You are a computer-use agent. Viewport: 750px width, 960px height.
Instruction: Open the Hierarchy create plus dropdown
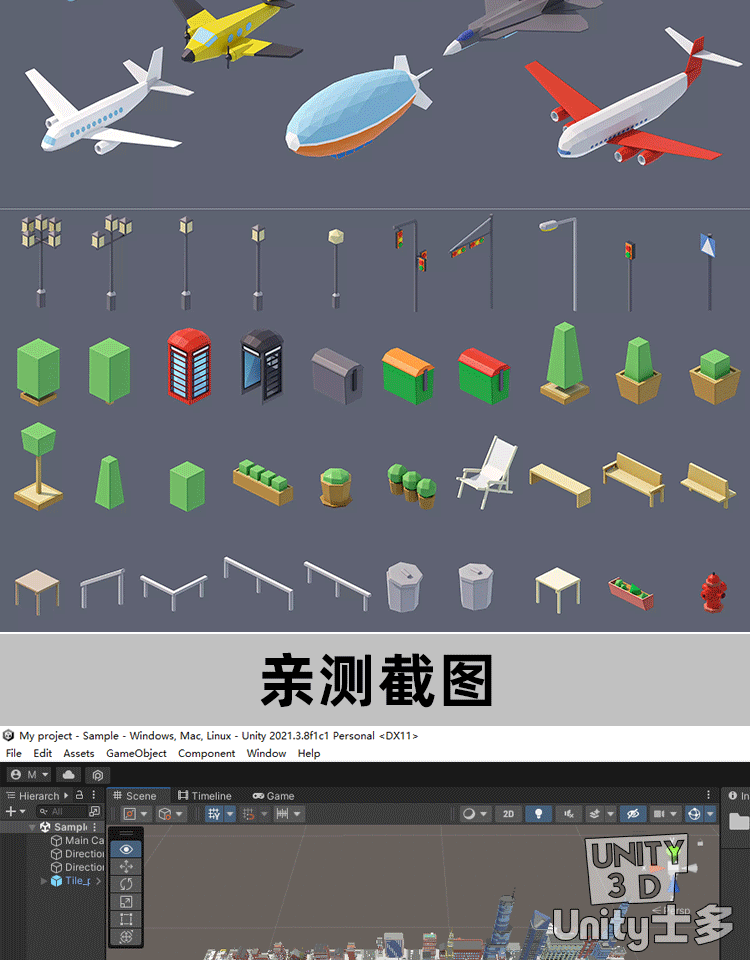coord(15,811)
